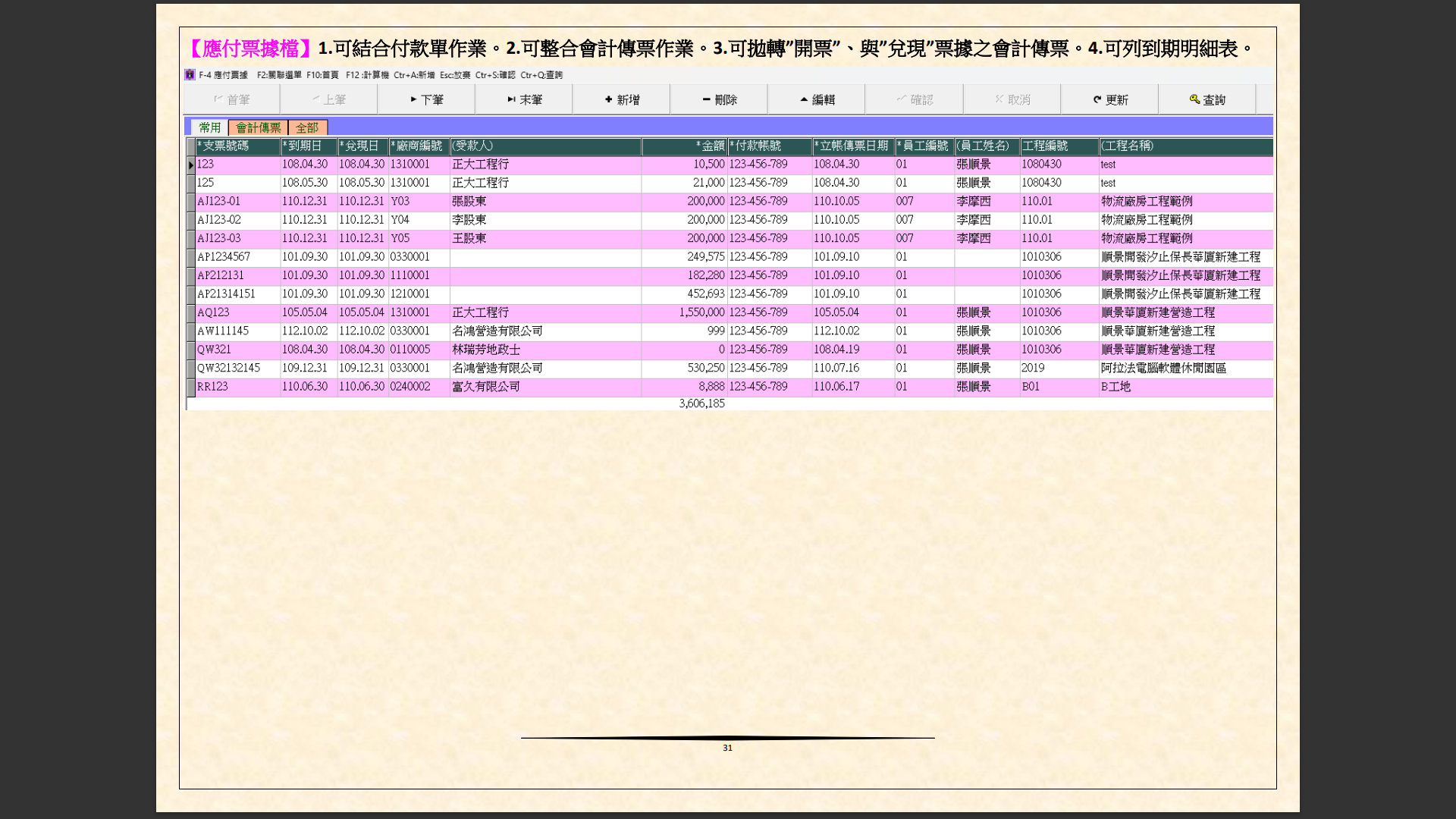
Task: Click payee cell 張股東
Action: click(x=545, y=202)
